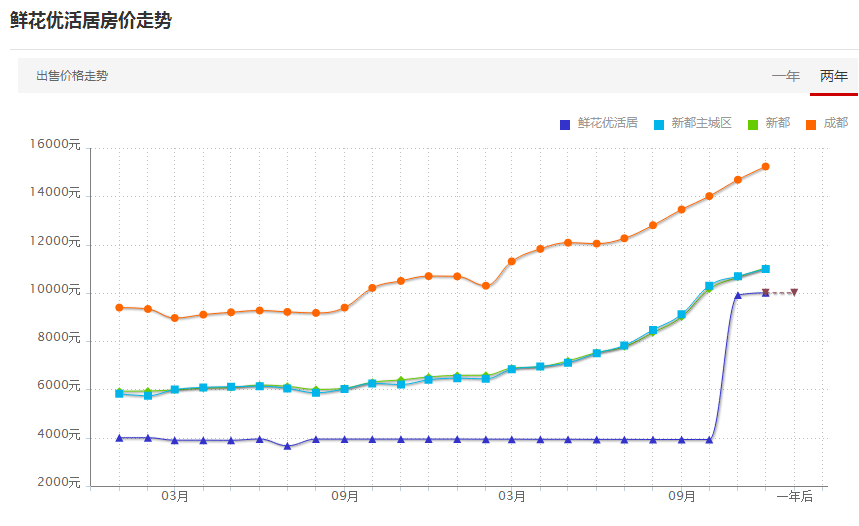
Task: Switch to the 一年 time range tab
Action: 786,76
